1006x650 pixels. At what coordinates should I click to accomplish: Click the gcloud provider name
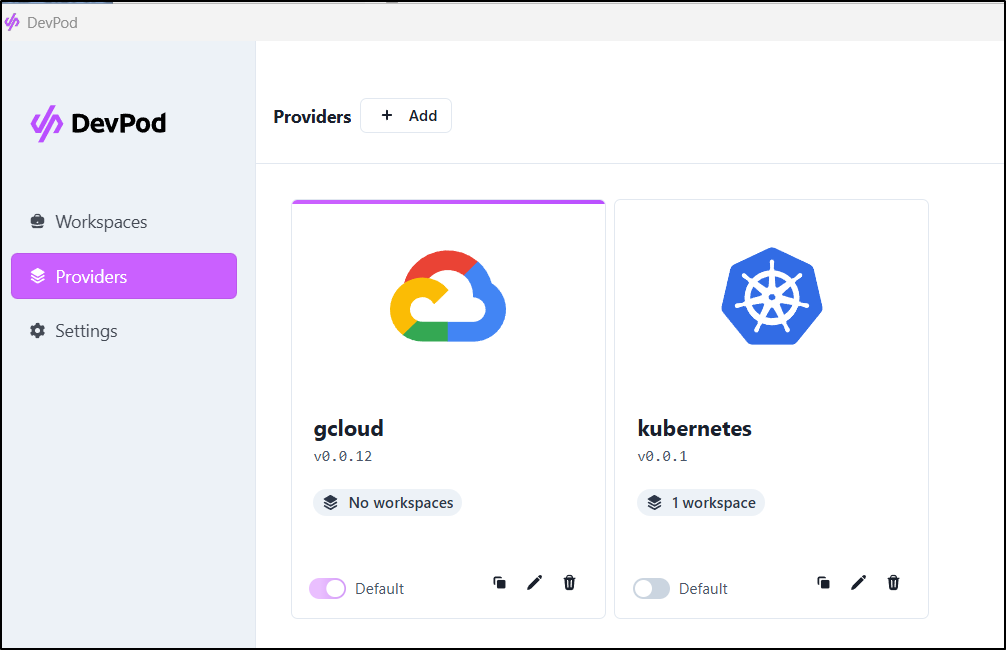coord(348,429)
